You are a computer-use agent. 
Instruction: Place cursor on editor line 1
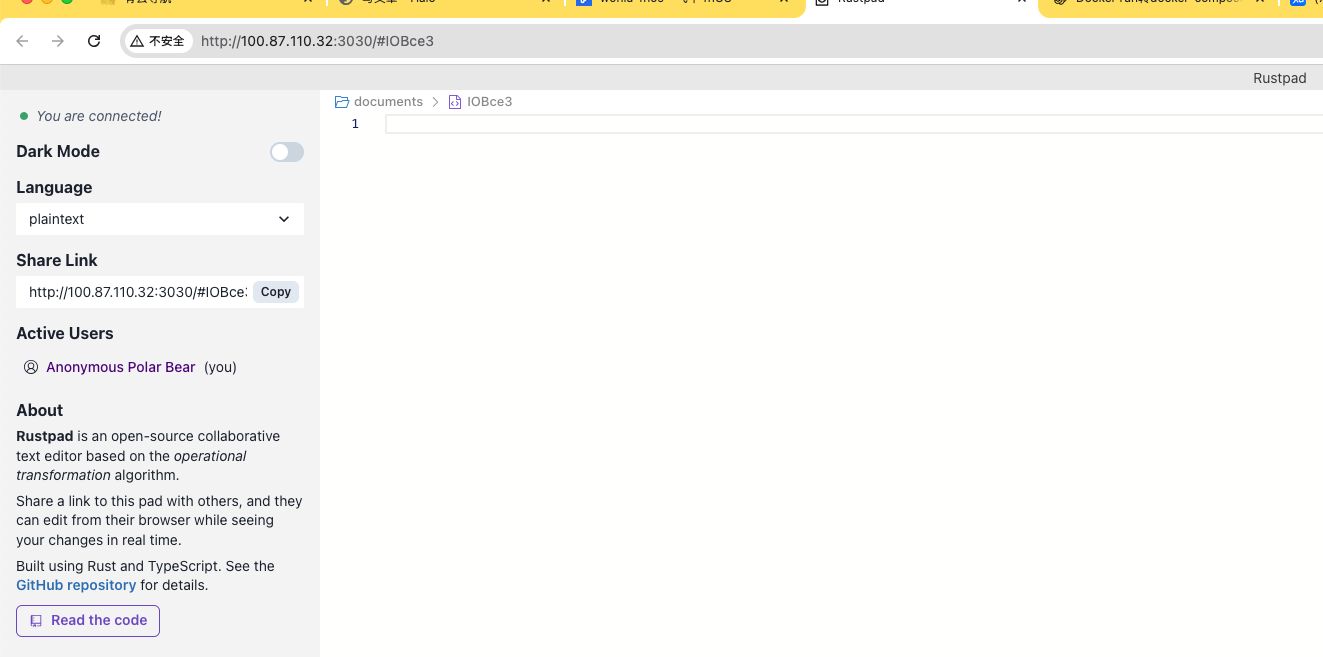(850, 124)
